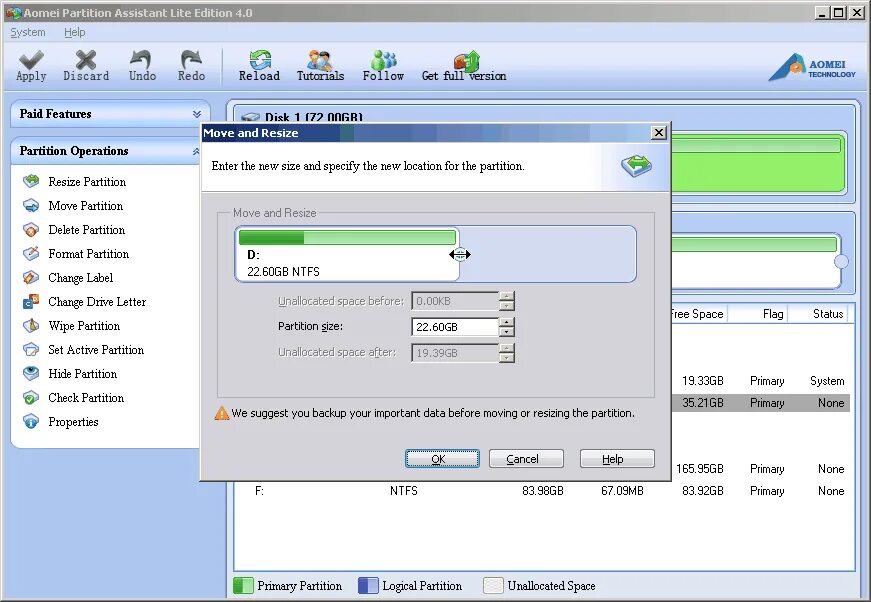The height and width of the screenshot is (602, 871).
Task: Click the Discard toolbar icon
Action: pyautogui.click(x=86, y=59)
